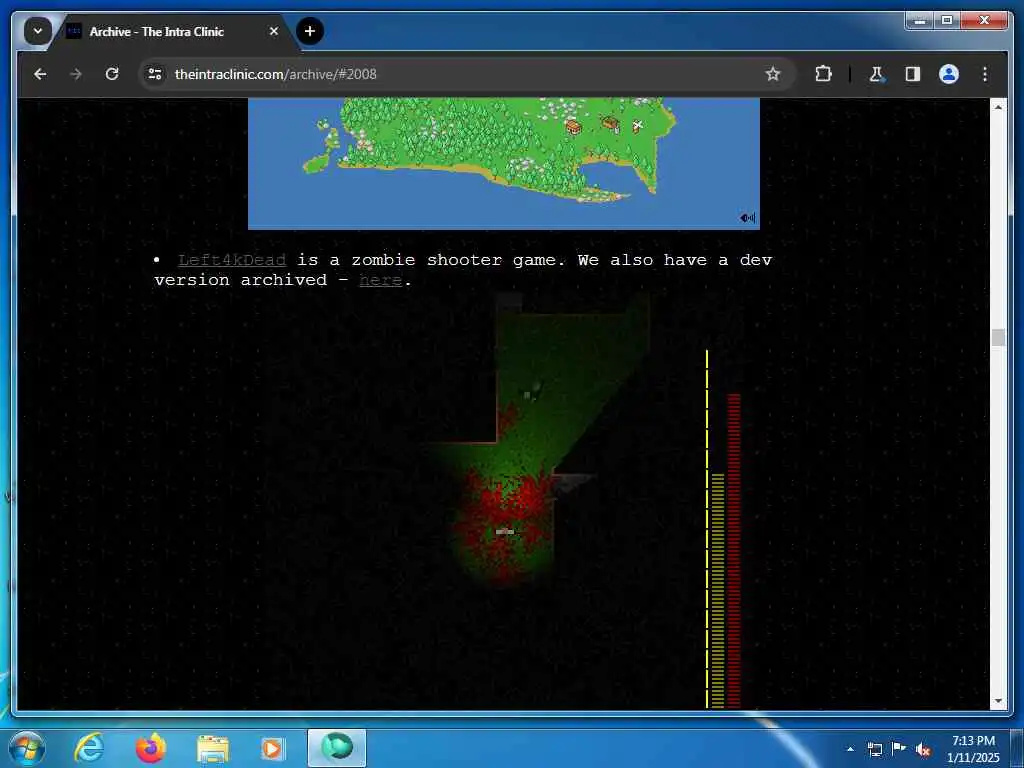
Task: Click the Show desktop strip
Action: pyautogui.click(x=1017, y=748)
